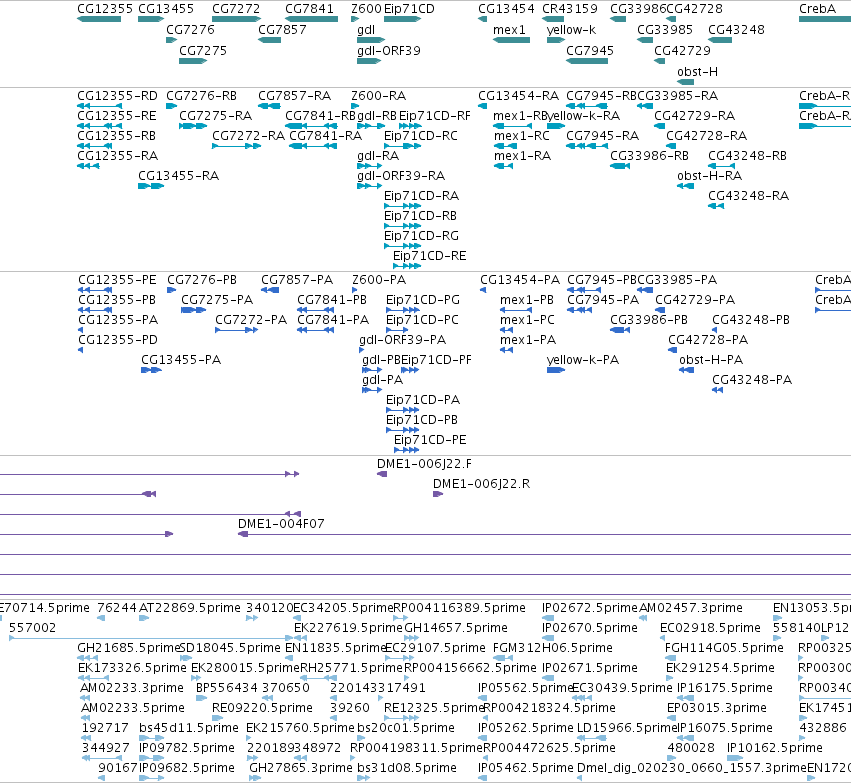Click transcript CG43248-RA
Screen dimensions: 851x783
click(748, 196)
